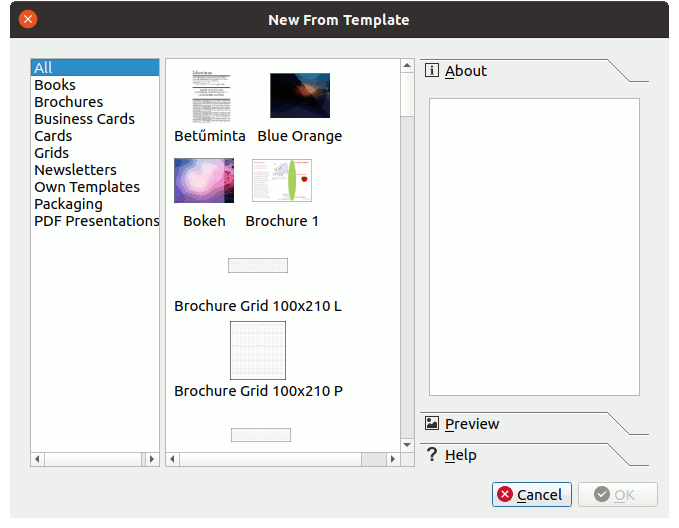The height and width of the screenshot is (528, 679).
Task: Choose the Blue Orange template thumbnail
Action: pos(299,96)
